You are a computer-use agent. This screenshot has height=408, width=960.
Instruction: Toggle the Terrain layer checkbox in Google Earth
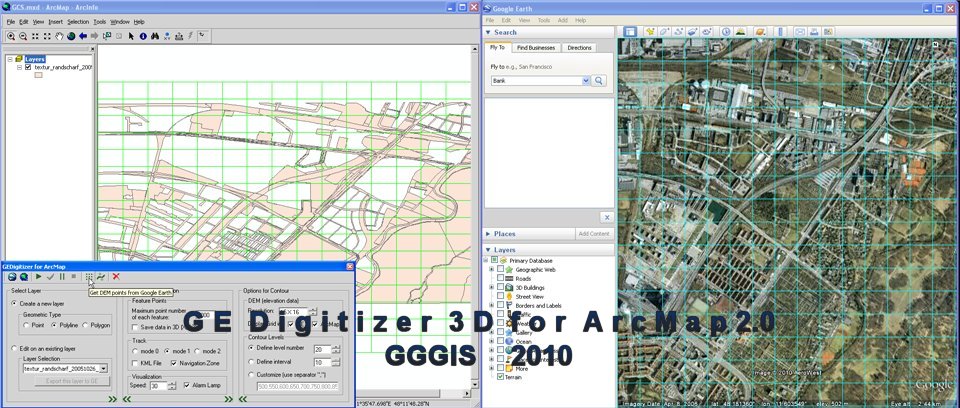[500, 377]
